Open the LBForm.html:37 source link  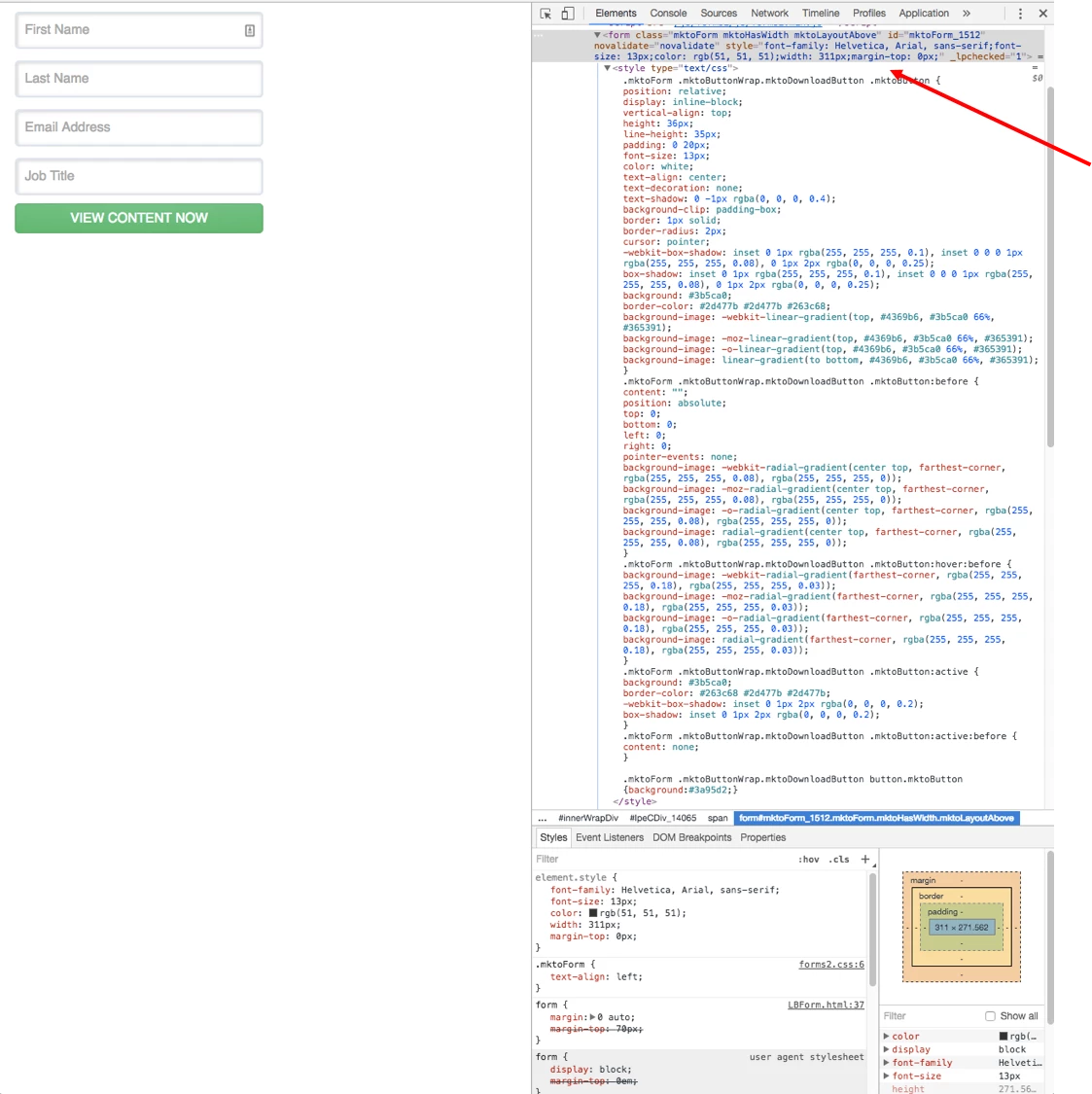click(826, 1005)
